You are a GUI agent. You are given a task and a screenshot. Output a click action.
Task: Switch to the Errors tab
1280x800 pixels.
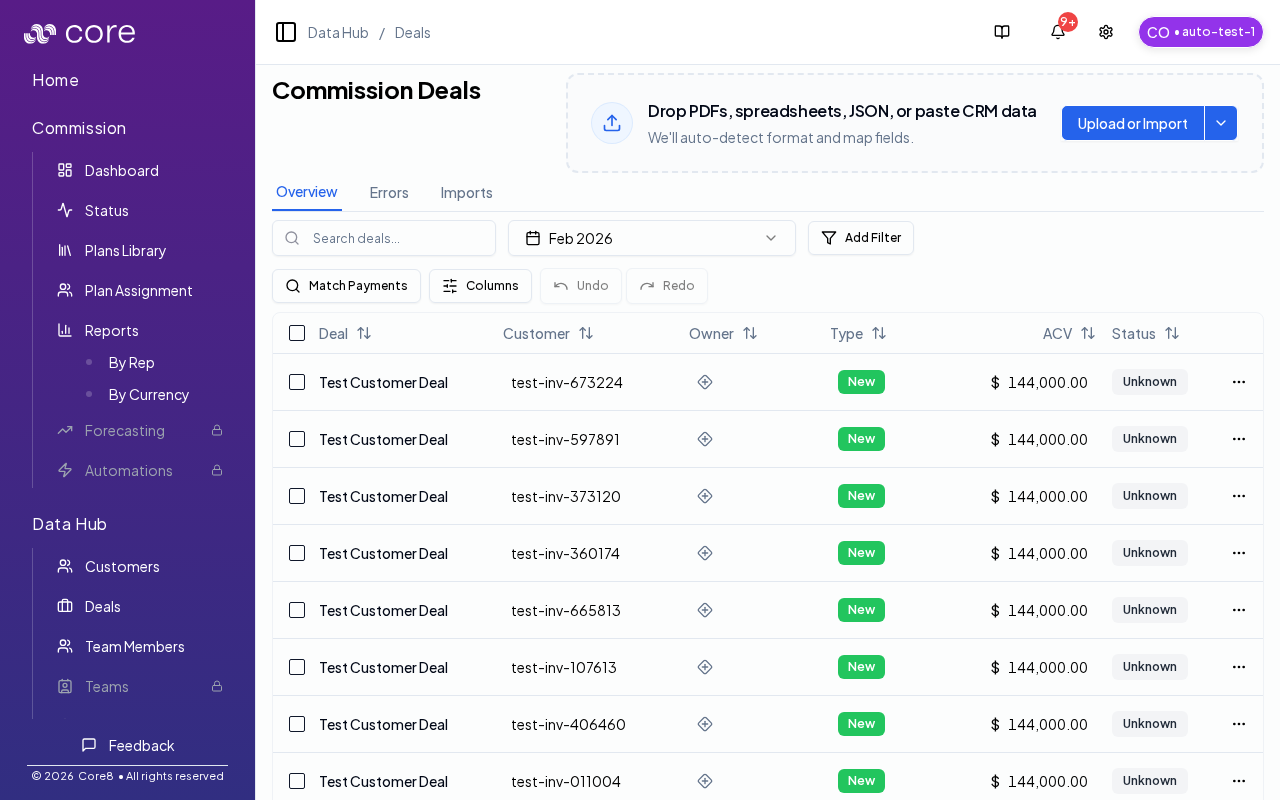[389, 192]
